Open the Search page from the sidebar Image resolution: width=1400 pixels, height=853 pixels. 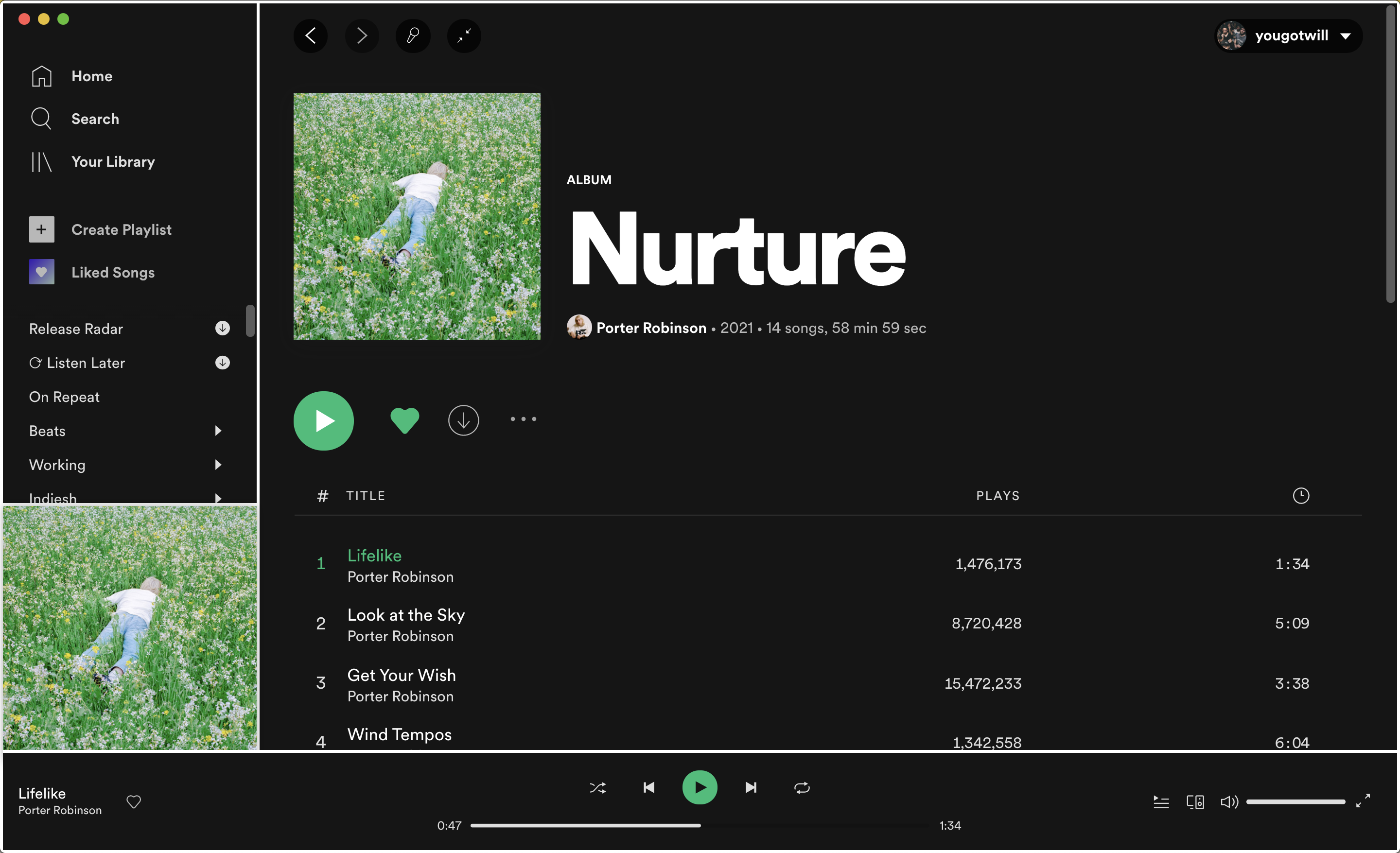click(94, 119)
